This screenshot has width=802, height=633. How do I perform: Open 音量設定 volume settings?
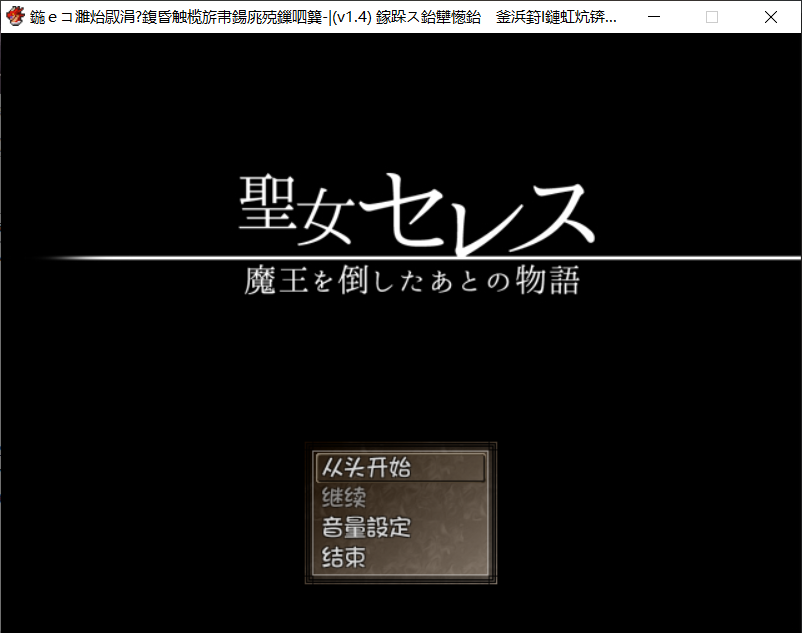pos(366,527)
